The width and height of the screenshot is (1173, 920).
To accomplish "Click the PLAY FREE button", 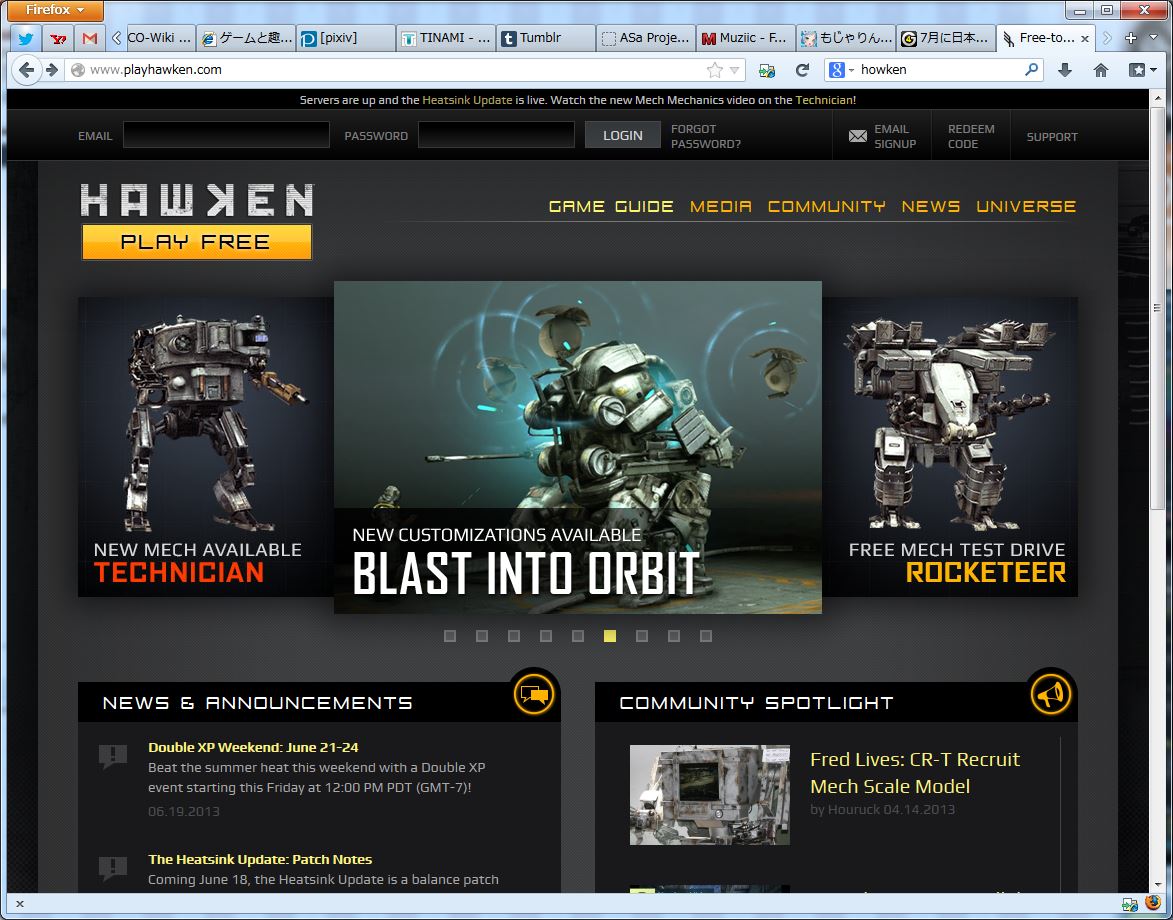I will click(197, 242).
